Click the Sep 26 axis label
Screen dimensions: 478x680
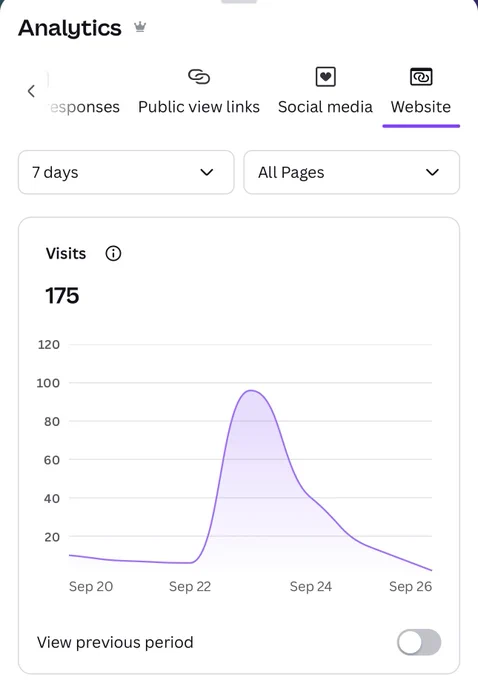click(410, 586)
